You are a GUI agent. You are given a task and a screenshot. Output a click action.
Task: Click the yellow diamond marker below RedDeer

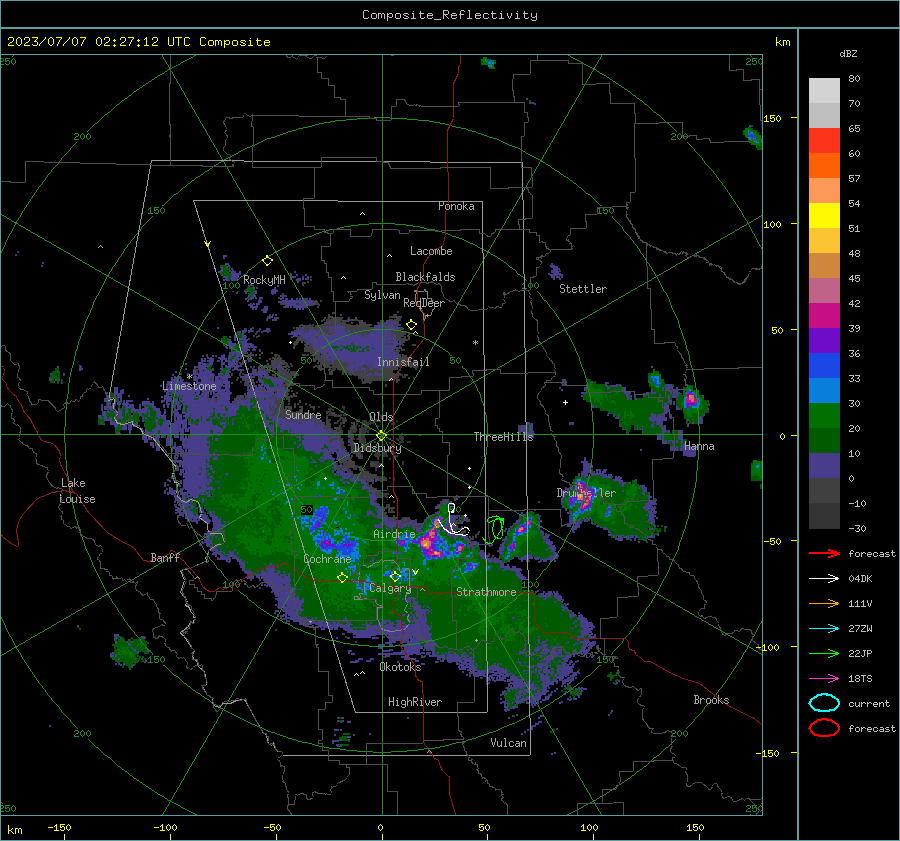point(411,325)
